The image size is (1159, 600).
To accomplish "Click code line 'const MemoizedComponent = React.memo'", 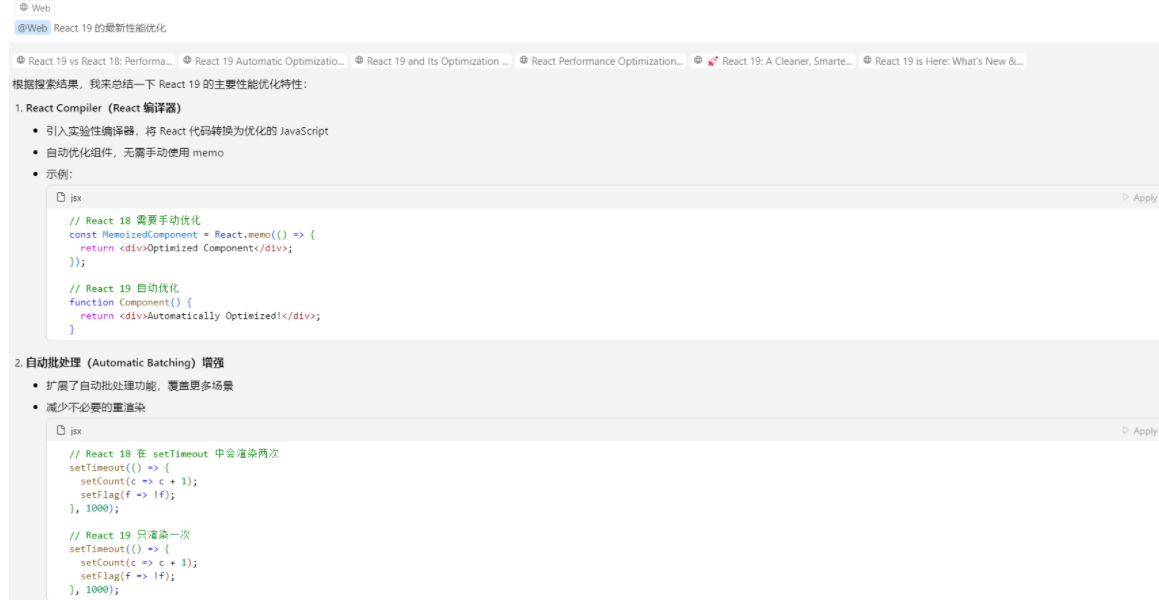I will click(192, 234).
